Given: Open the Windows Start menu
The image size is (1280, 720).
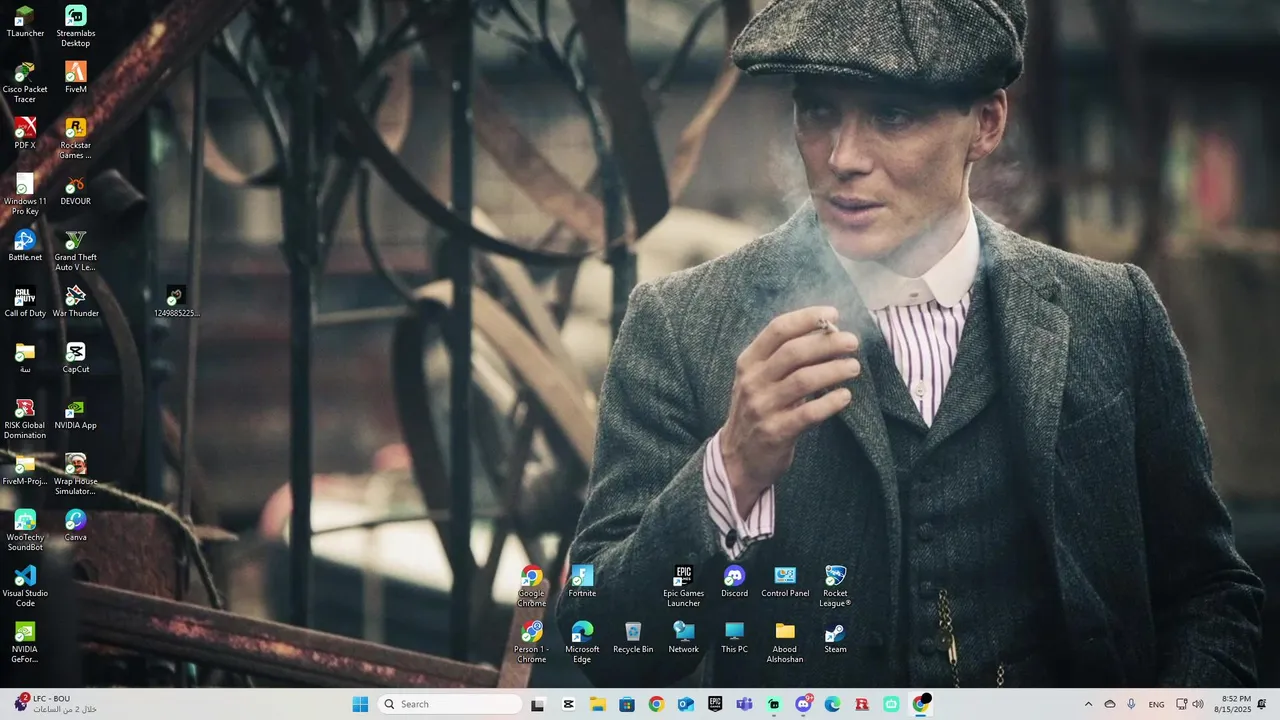Looking at the screenshot, I should pyautogui.click(x=360, y=704).
